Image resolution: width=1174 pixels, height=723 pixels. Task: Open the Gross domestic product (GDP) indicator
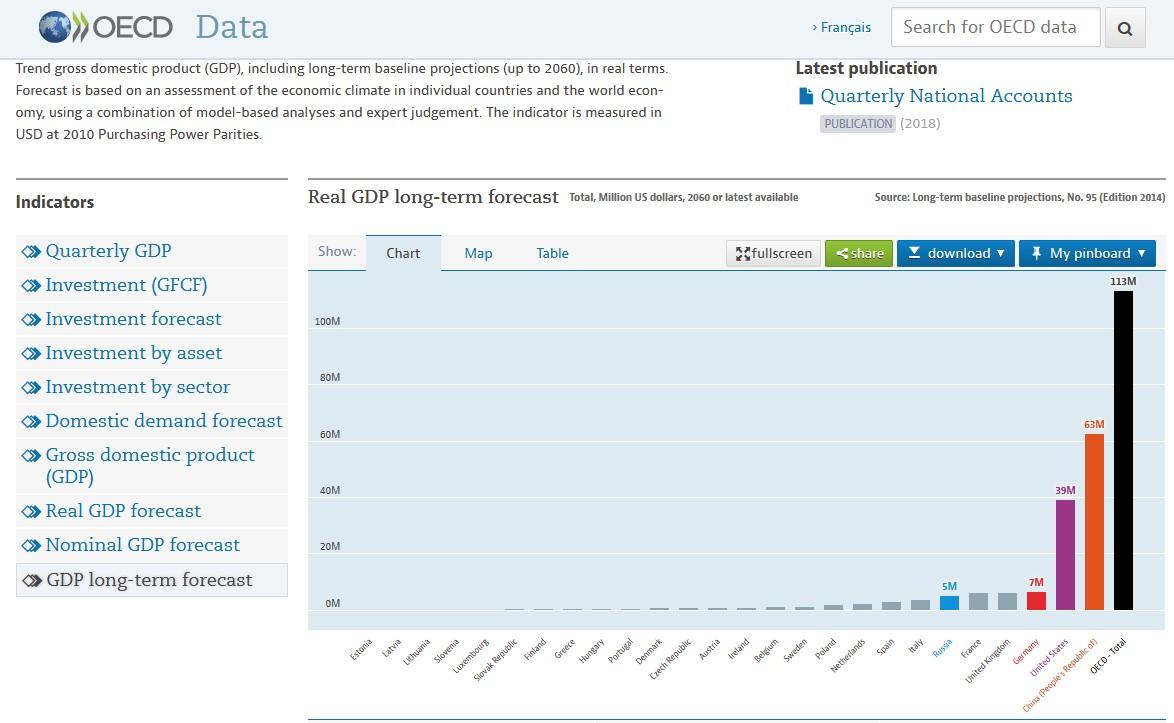pos(152,466)
